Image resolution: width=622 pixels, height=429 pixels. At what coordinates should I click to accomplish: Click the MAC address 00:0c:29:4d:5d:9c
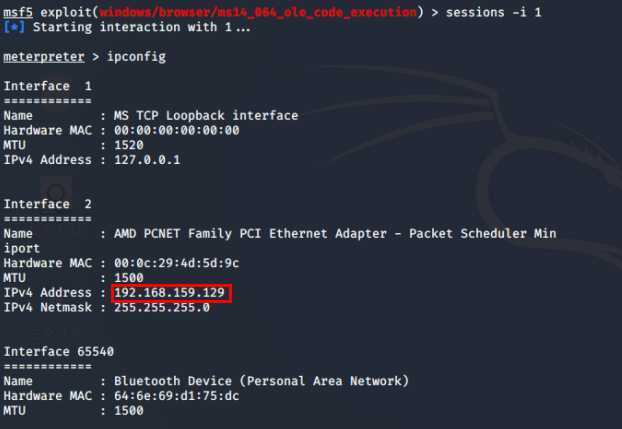(176, 262)
